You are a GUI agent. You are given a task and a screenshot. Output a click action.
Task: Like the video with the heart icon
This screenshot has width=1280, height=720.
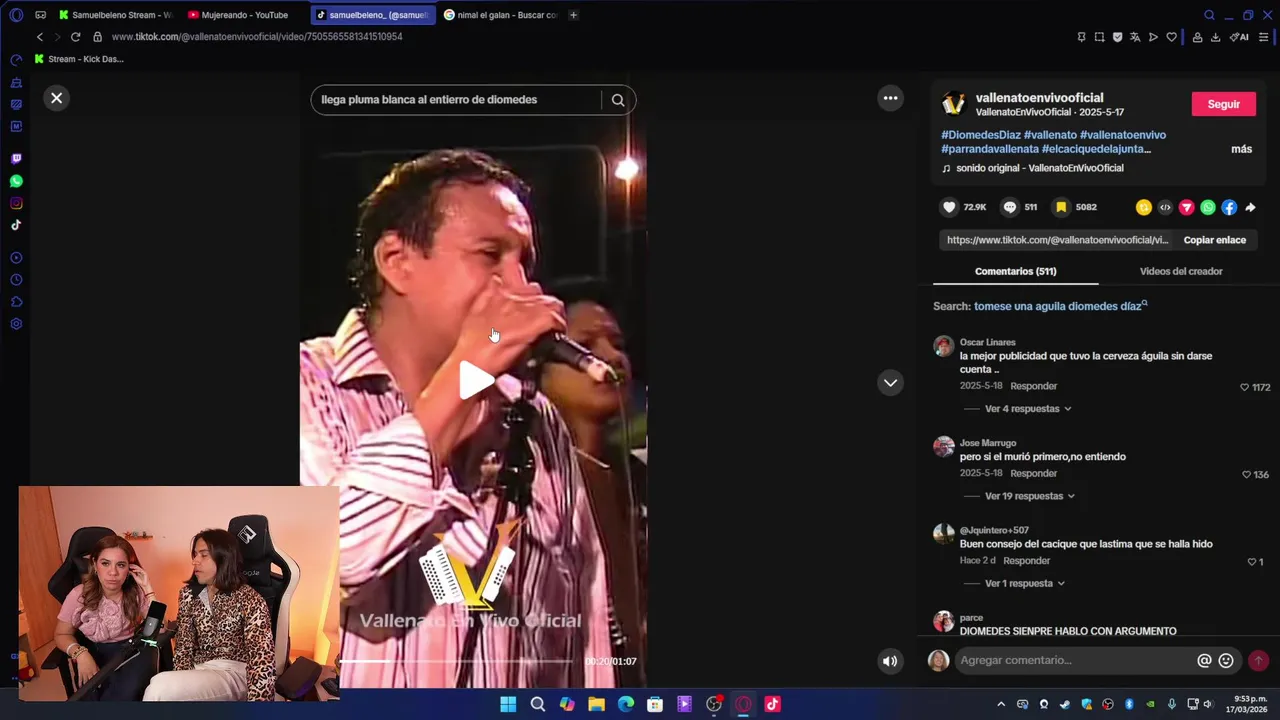click(949, 207)
